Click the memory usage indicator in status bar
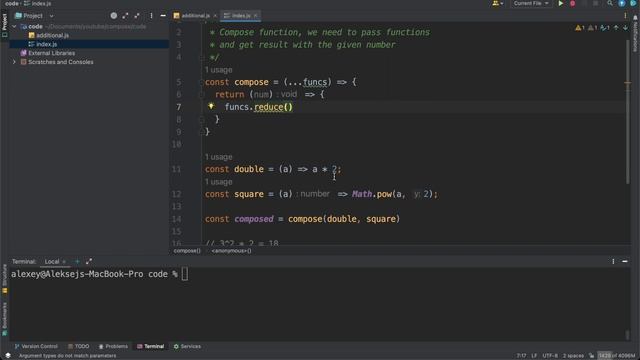 (617, 356)
